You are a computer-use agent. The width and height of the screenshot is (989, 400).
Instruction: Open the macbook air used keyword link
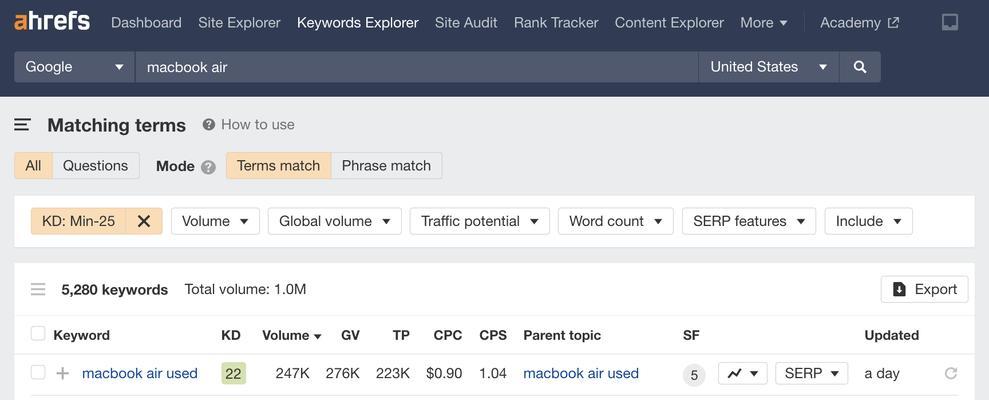click(x=140, y=374)
